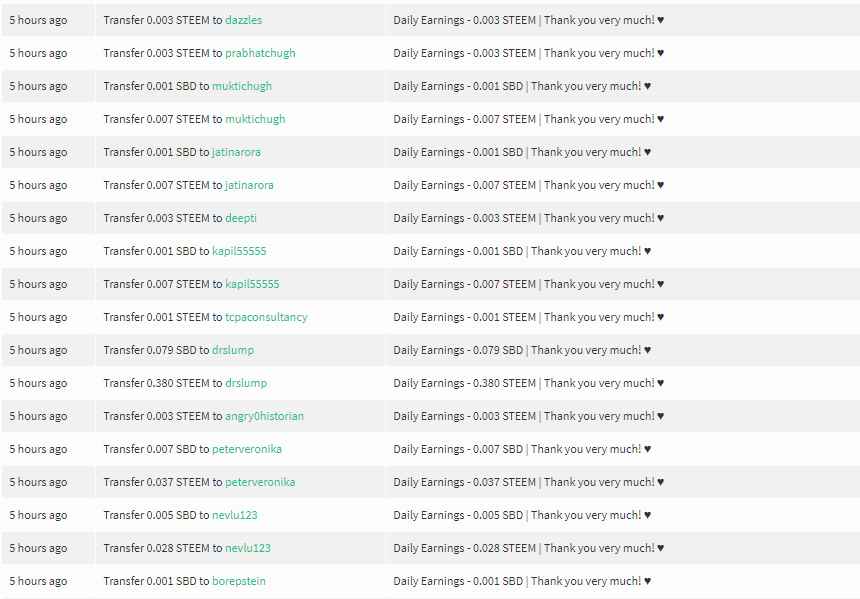Screen dimensions: 860x599
Task: Click 'Transfer 0.001 STEEM to' text
Action: (x=163, y=317)
